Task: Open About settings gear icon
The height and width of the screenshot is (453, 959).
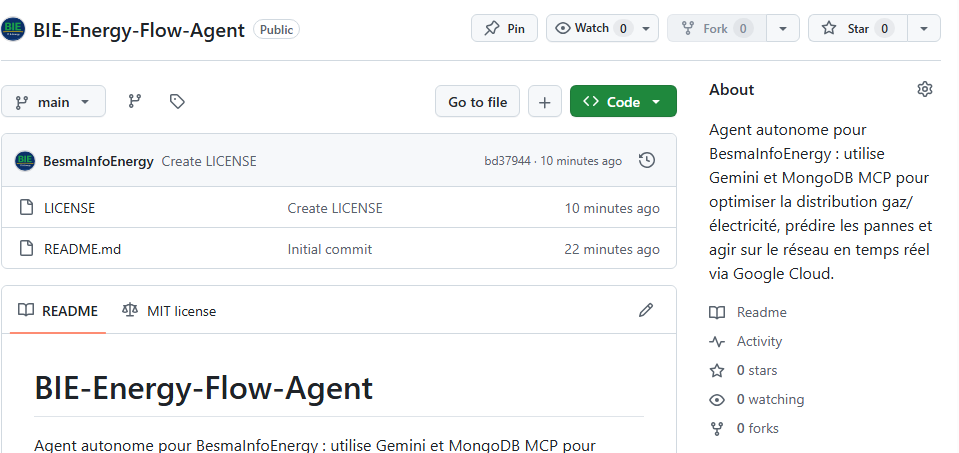Action: (x=925, y=89)
